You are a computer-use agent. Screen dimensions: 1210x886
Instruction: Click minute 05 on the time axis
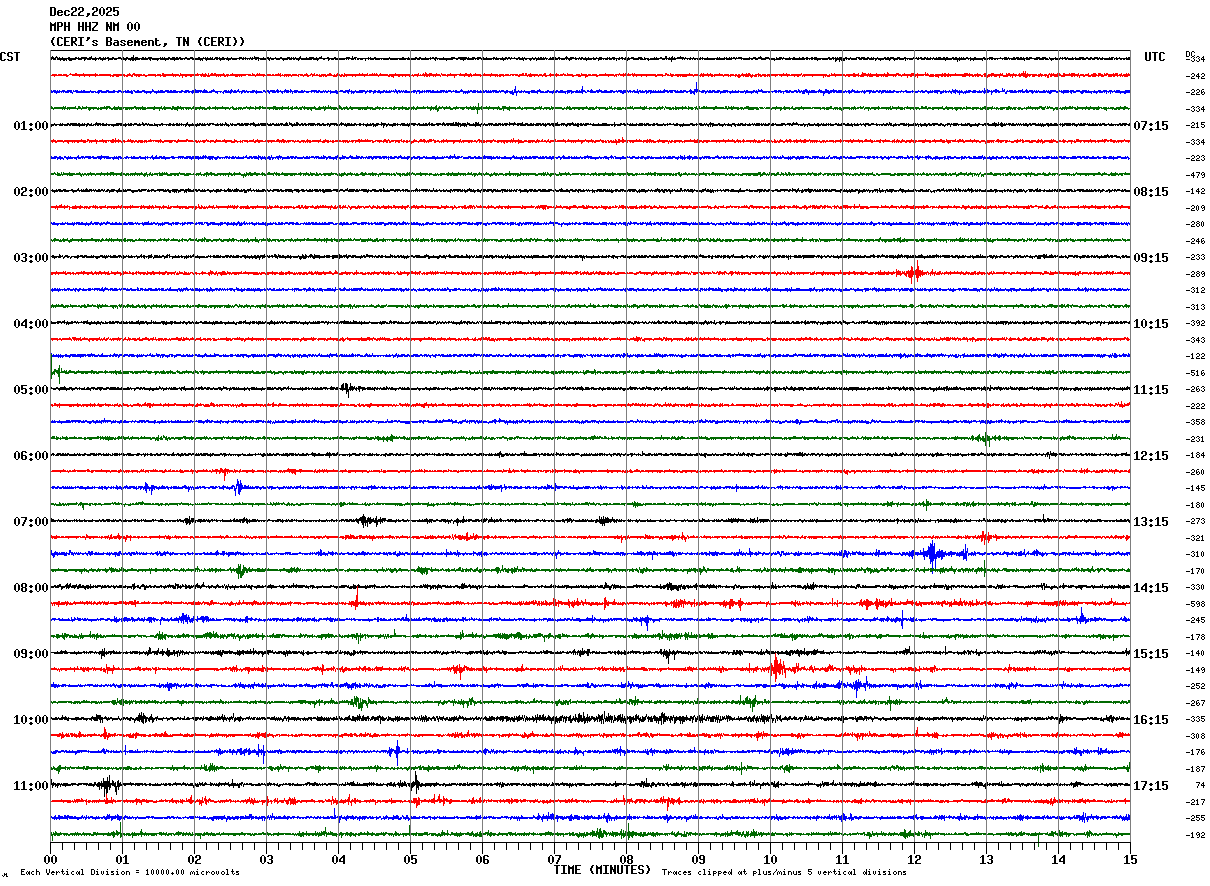[410, 859]
